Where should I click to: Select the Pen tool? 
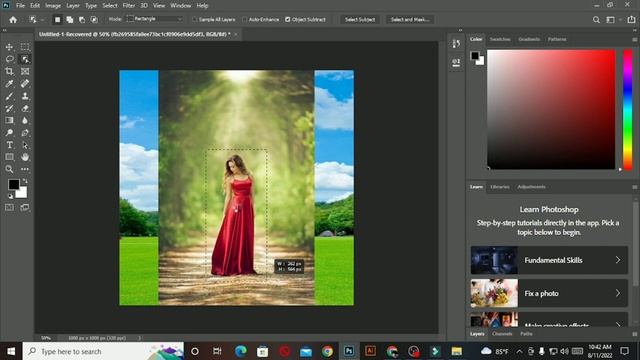pyautogui.click(x=25, y=133)
